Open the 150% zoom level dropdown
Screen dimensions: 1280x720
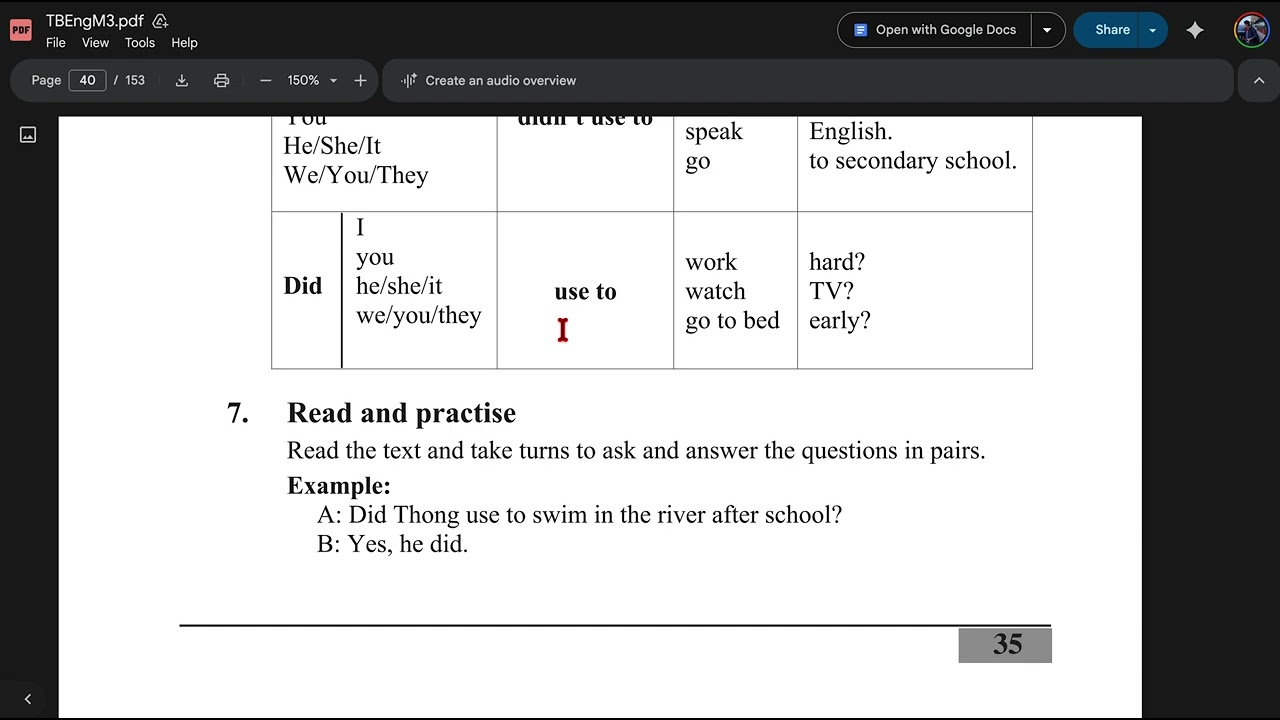tap(312, 81)
